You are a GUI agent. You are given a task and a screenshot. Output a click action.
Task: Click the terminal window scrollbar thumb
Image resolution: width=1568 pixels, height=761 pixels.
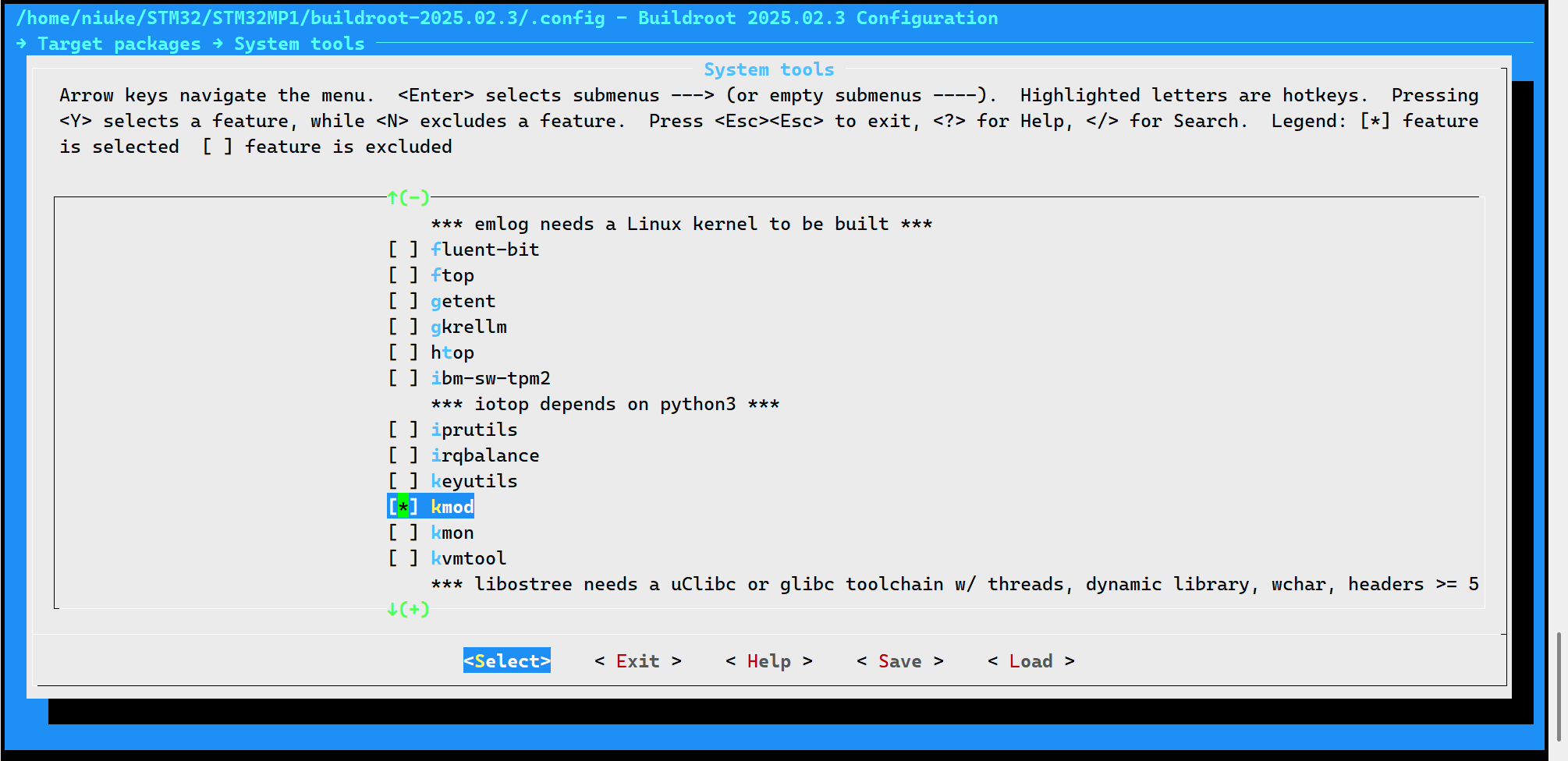click(1559, 686)
